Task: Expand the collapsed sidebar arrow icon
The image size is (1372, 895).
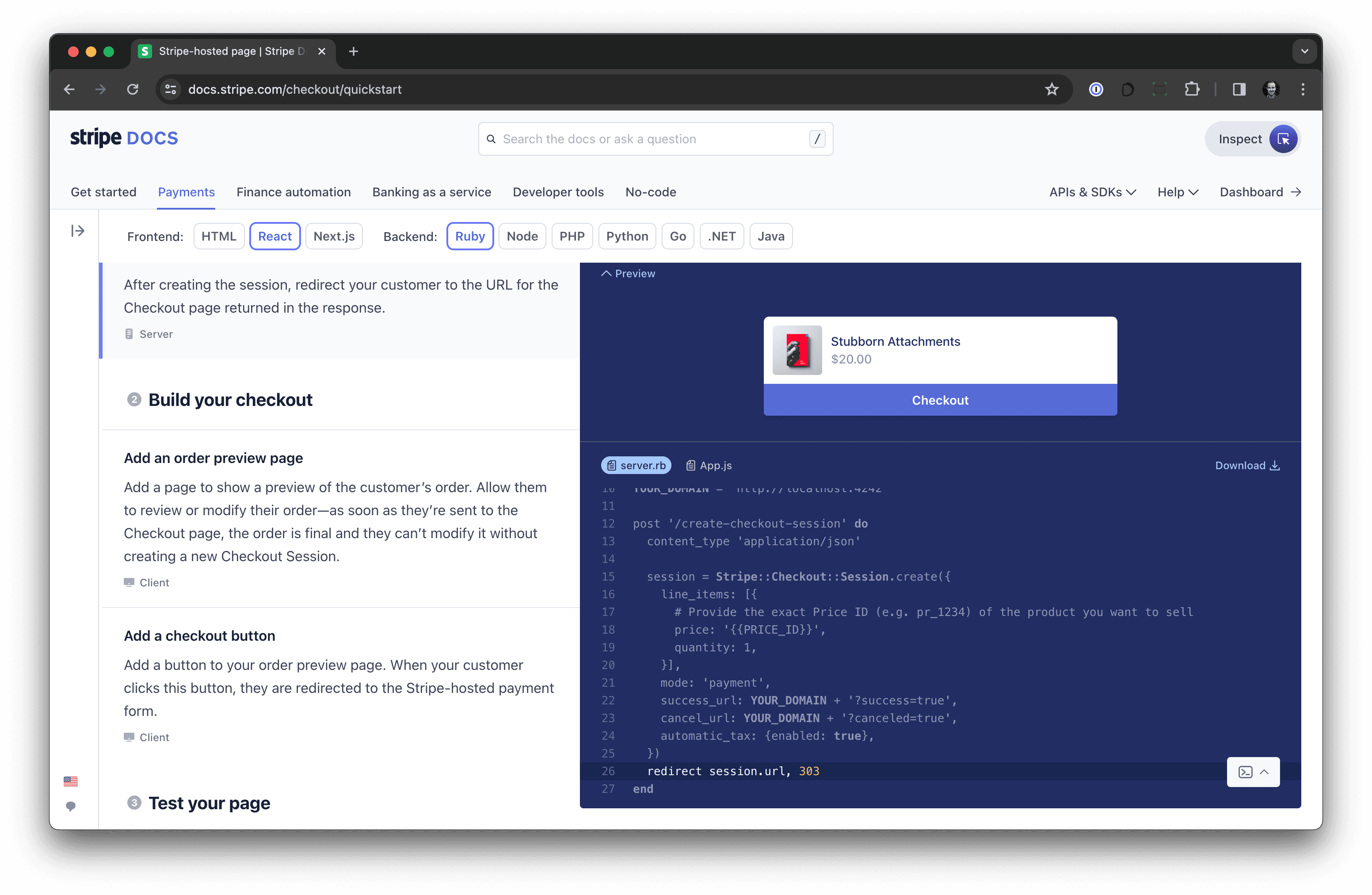Action: click(78, 231)
